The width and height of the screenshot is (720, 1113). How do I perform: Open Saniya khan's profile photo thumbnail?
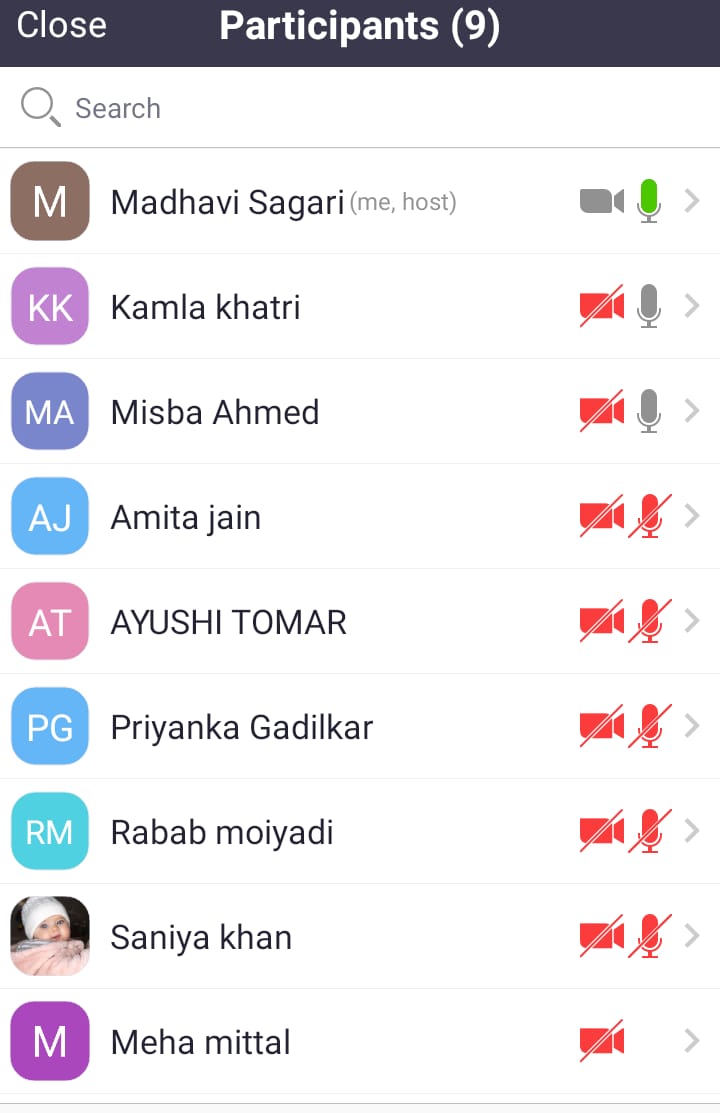click(x=50, y=936)
